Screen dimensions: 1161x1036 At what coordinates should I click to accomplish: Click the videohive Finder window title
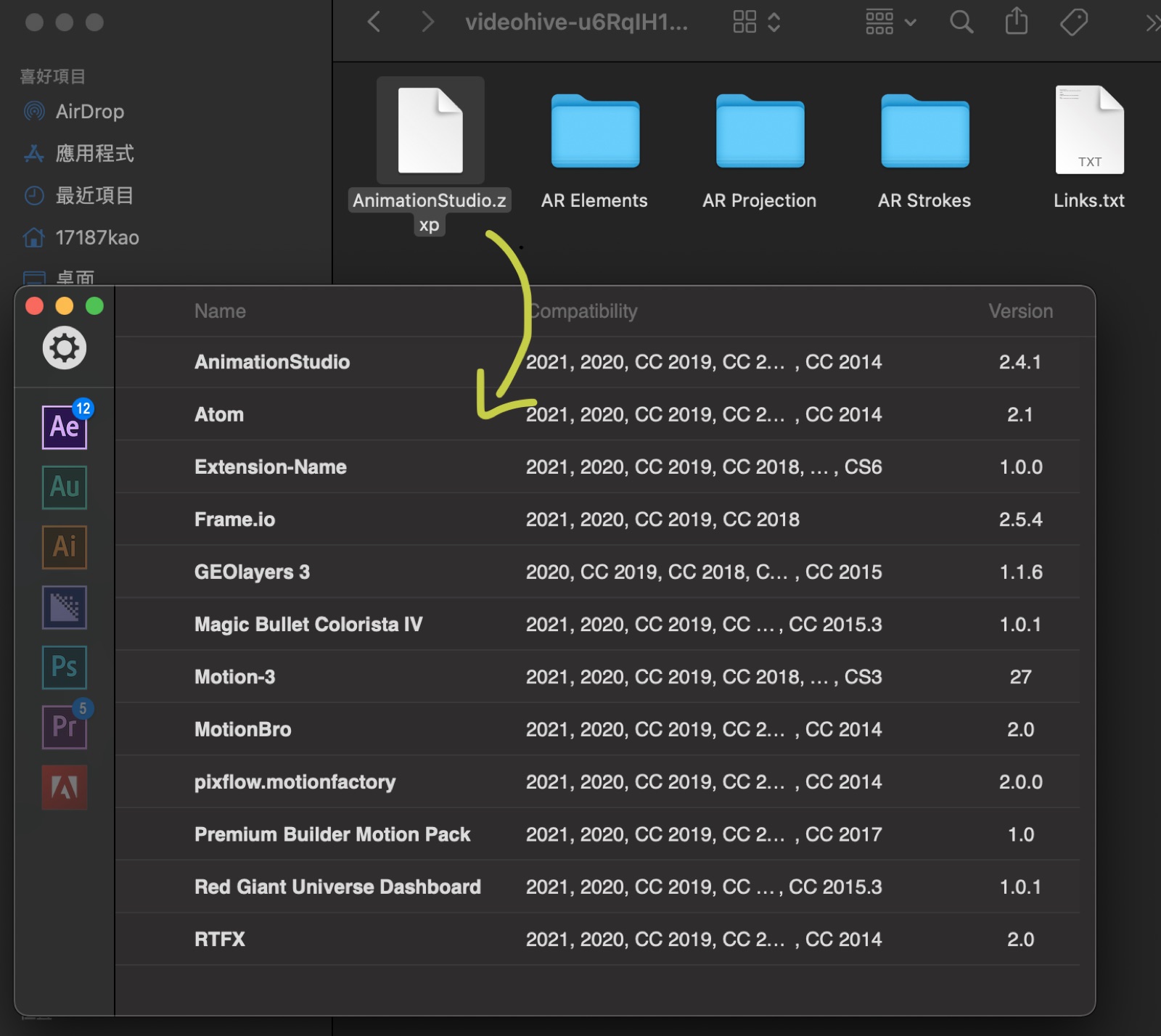tap(576, 22)
